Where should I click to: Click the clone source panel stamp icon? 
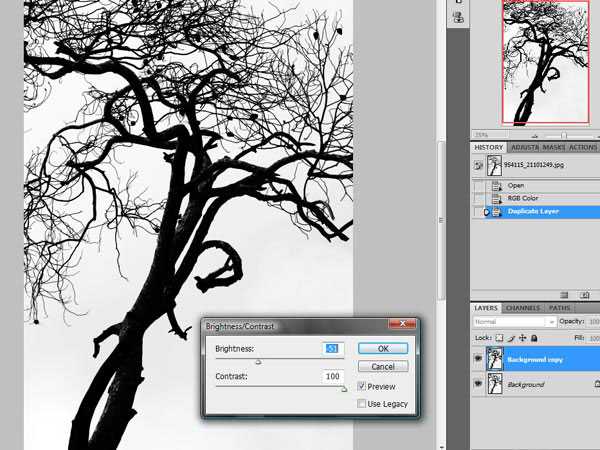(x=458, y=16)
